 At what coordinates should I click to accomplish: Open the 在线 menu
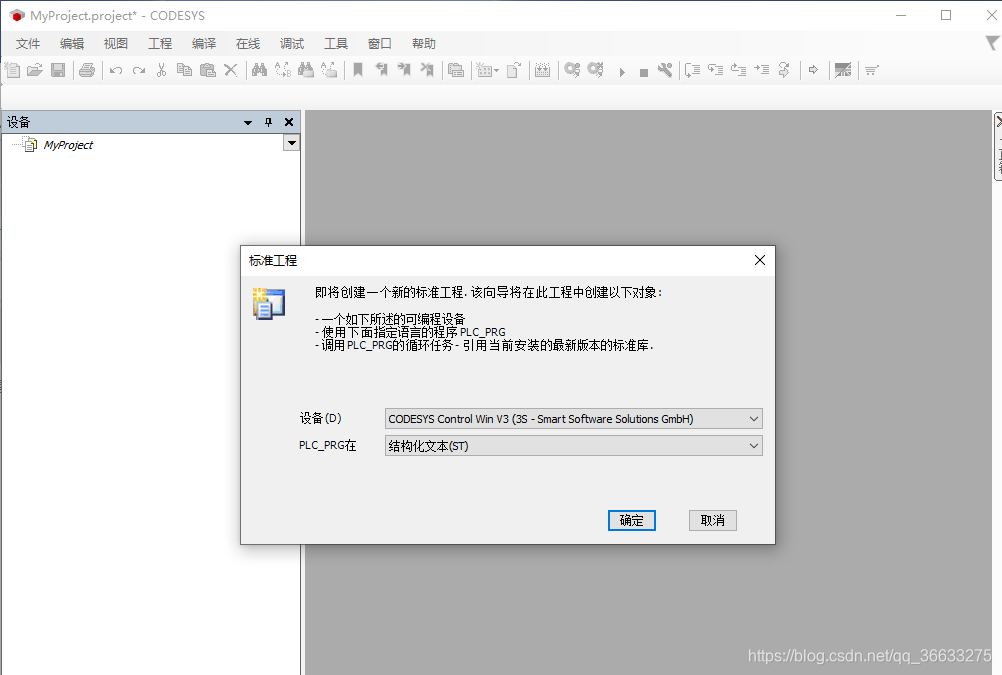[x=248, y=43]
